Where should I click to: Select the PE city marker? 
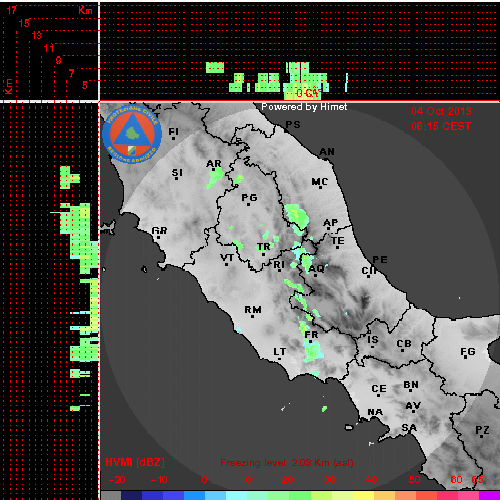click(380, 259)
